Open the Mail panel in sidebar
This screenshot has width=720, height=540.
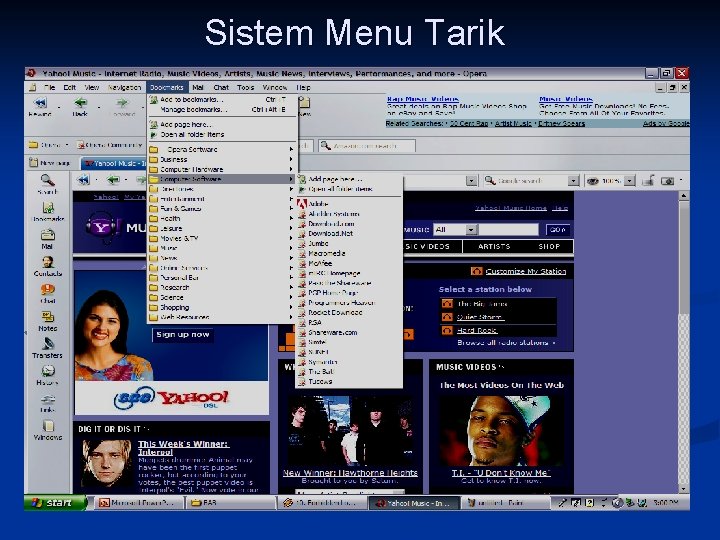47,239
